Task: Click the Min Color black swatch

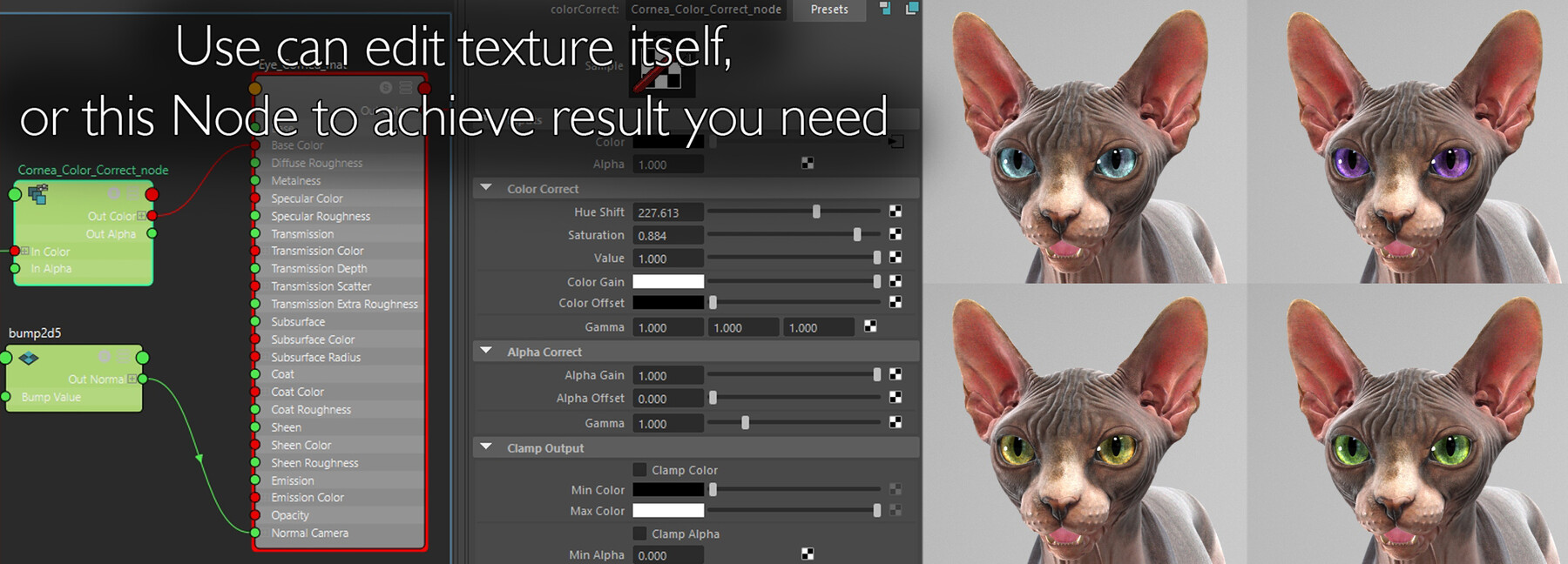Action: pos(668,490)
